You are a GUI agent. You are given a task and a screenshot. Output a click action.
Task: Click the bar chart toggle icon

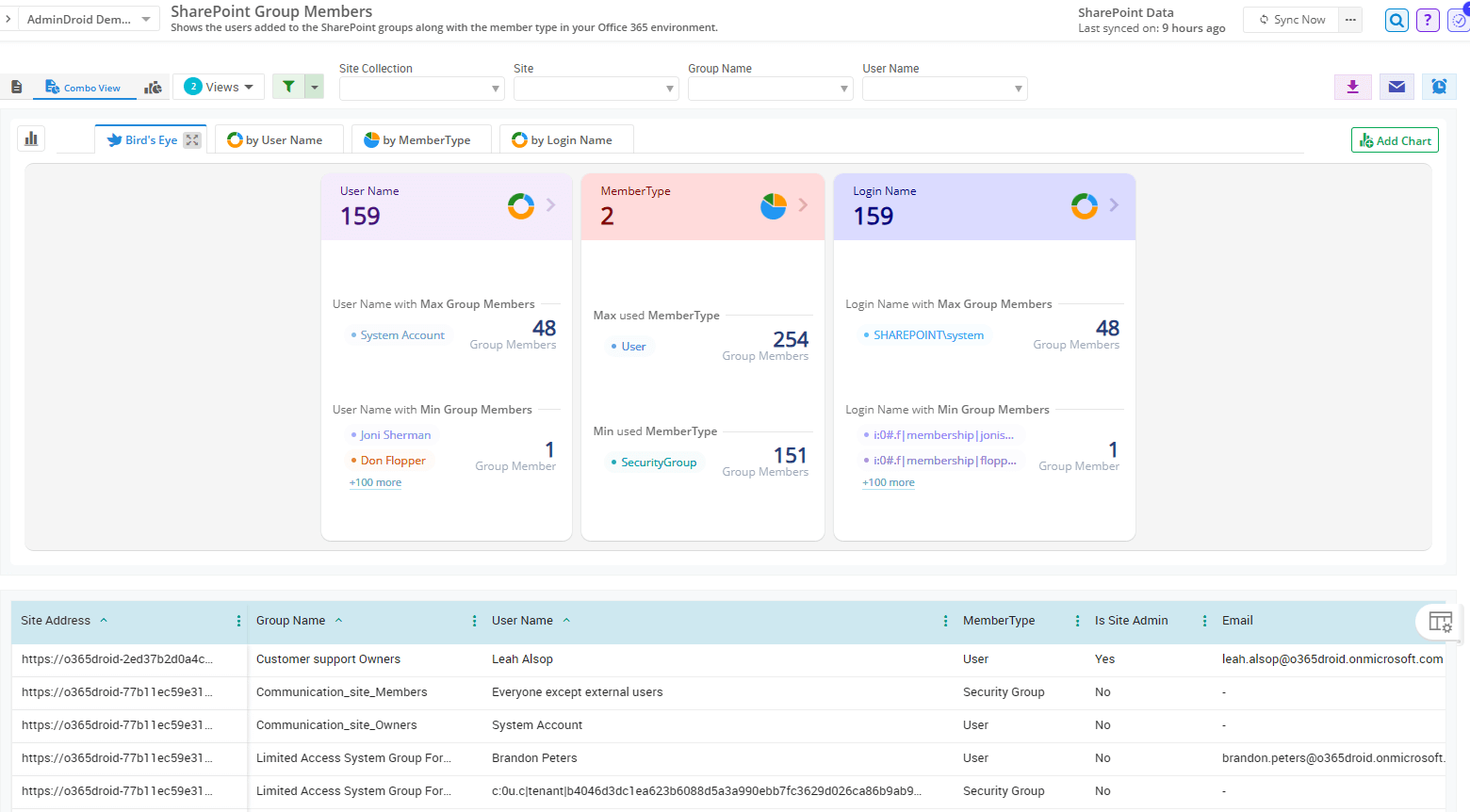(x=31, y=139)
